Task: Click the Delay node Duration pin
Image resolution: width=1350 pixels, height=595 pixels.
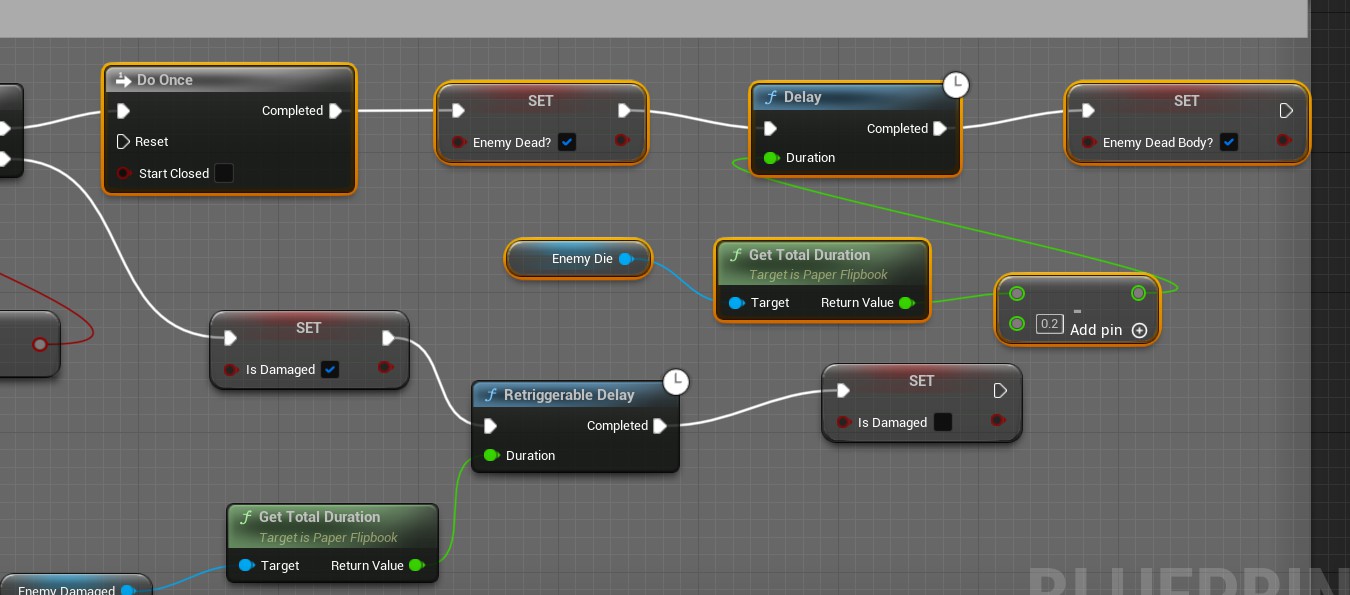Action: tap(771, 158)
